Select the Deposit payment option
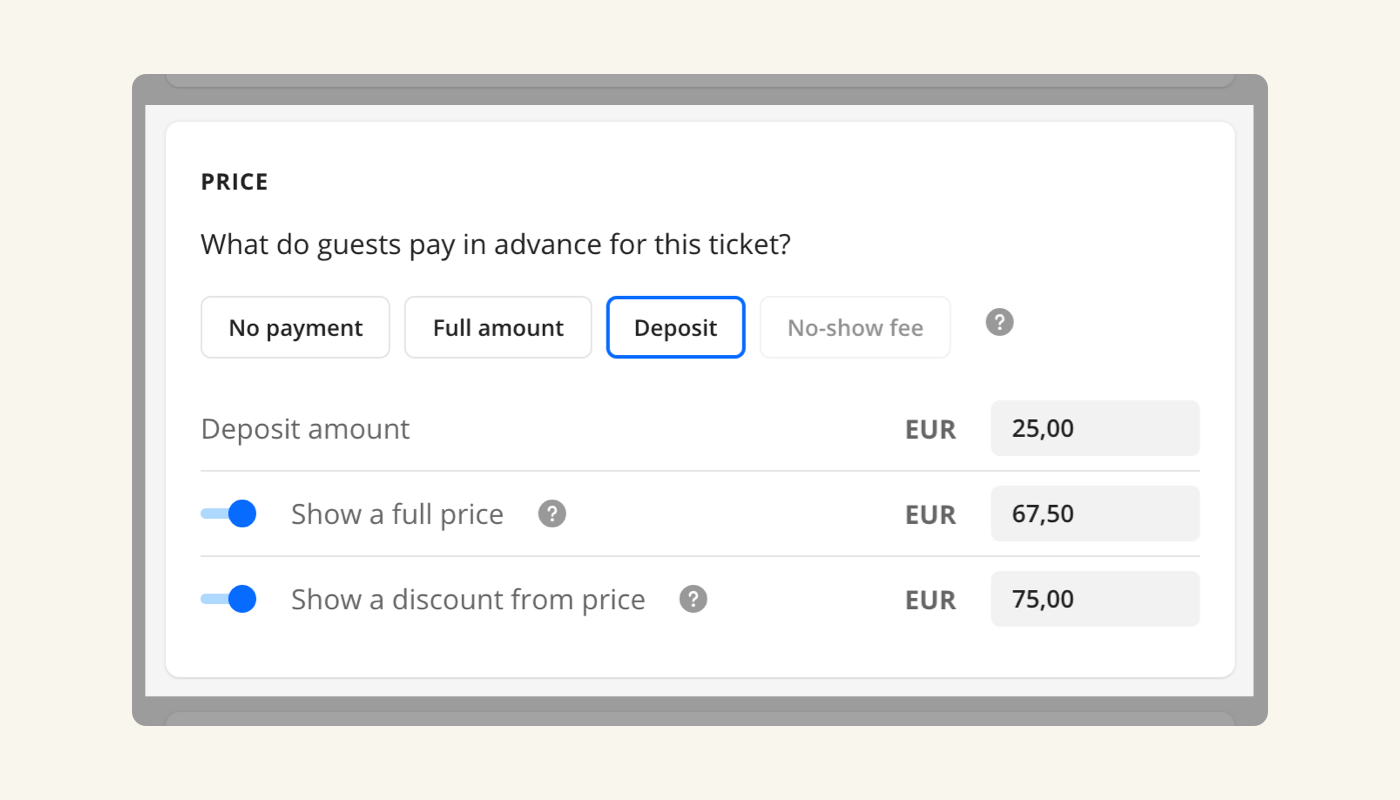This screenshot has height=800, width=1400. [676, 327]
